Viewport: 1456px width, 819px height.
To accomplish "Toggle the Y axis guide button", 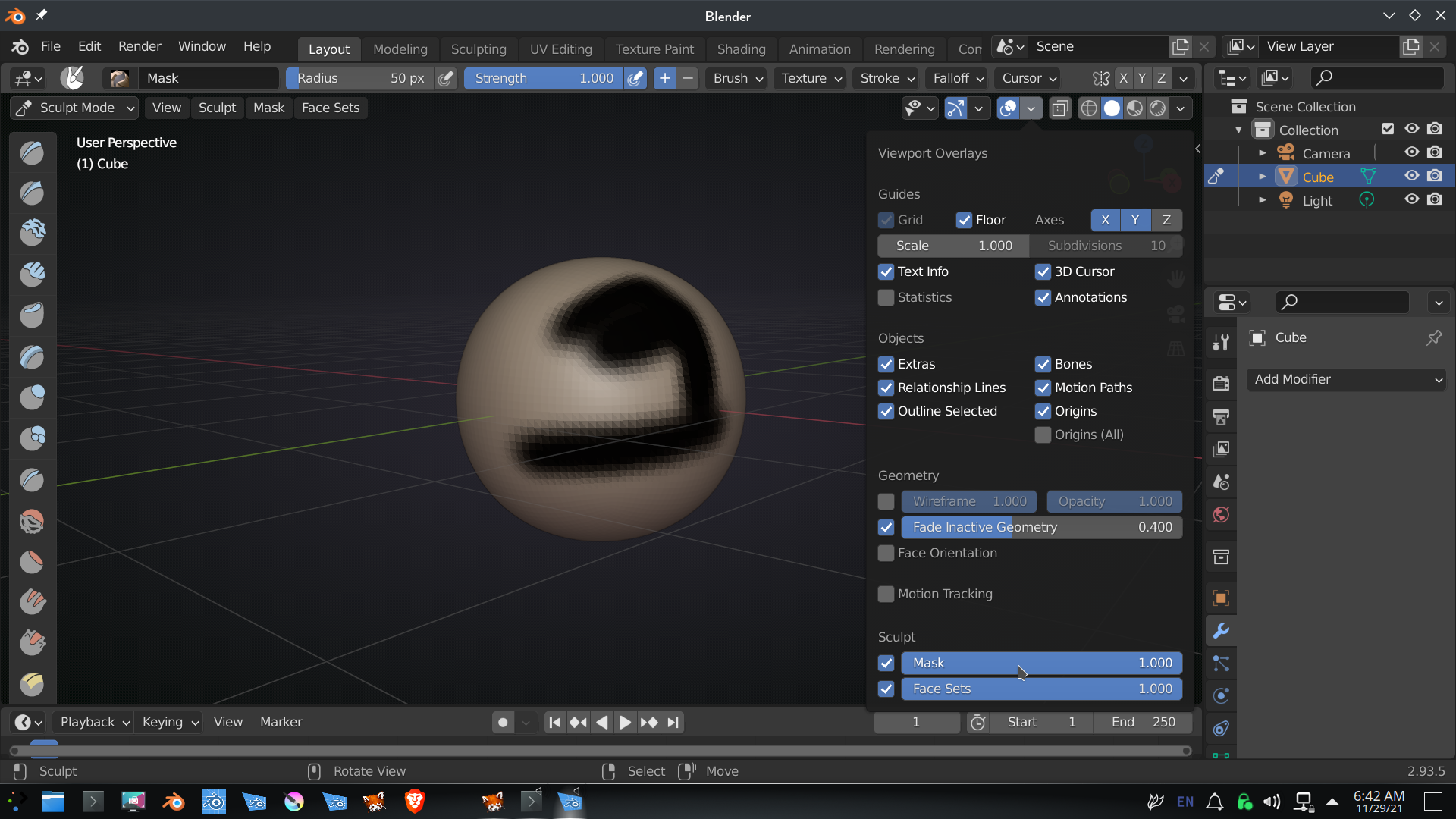I will coord(1135,220).
